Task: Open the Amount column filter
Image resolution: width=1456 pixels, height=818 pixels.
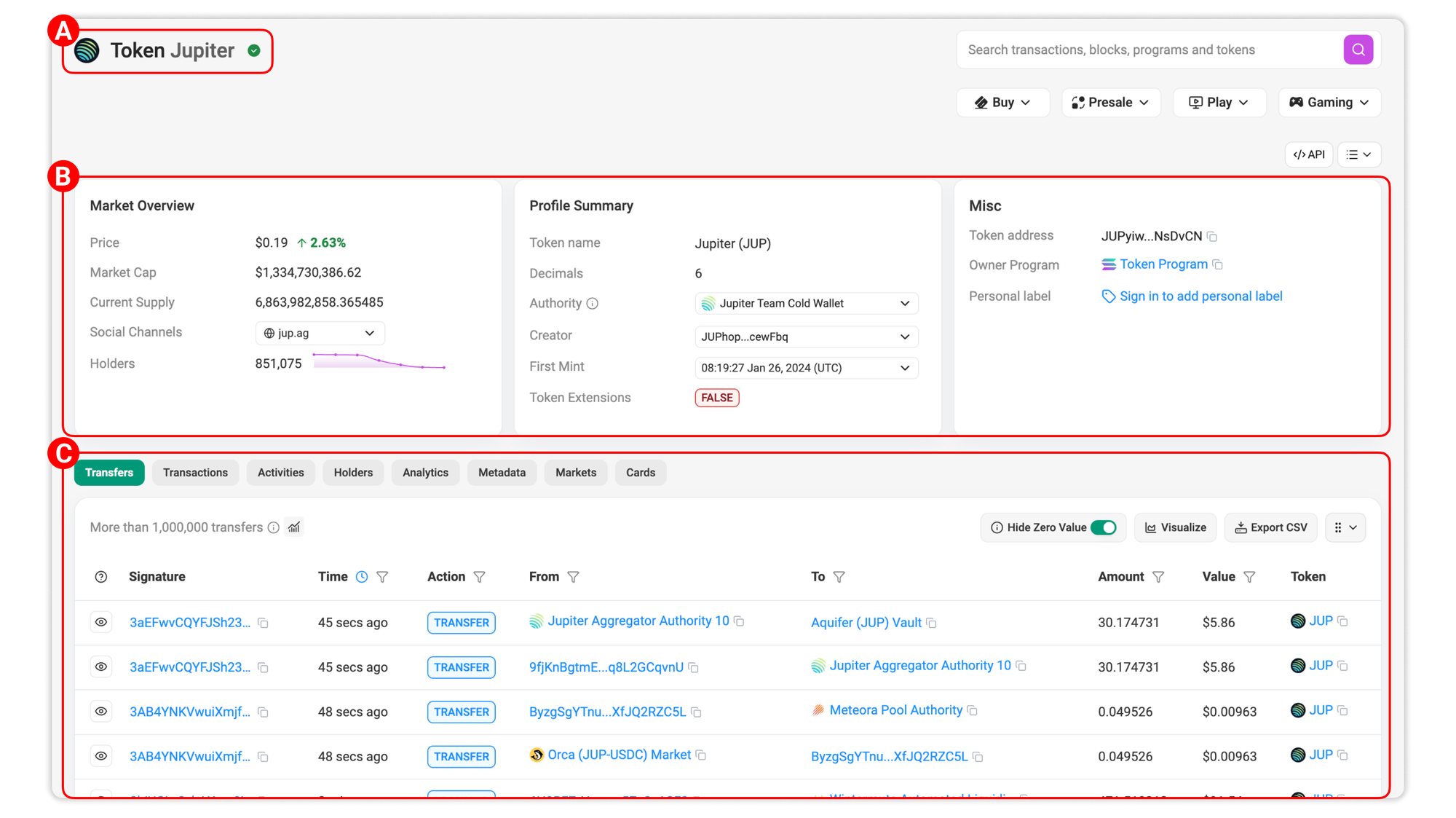Action: [x=1158, y=577]
